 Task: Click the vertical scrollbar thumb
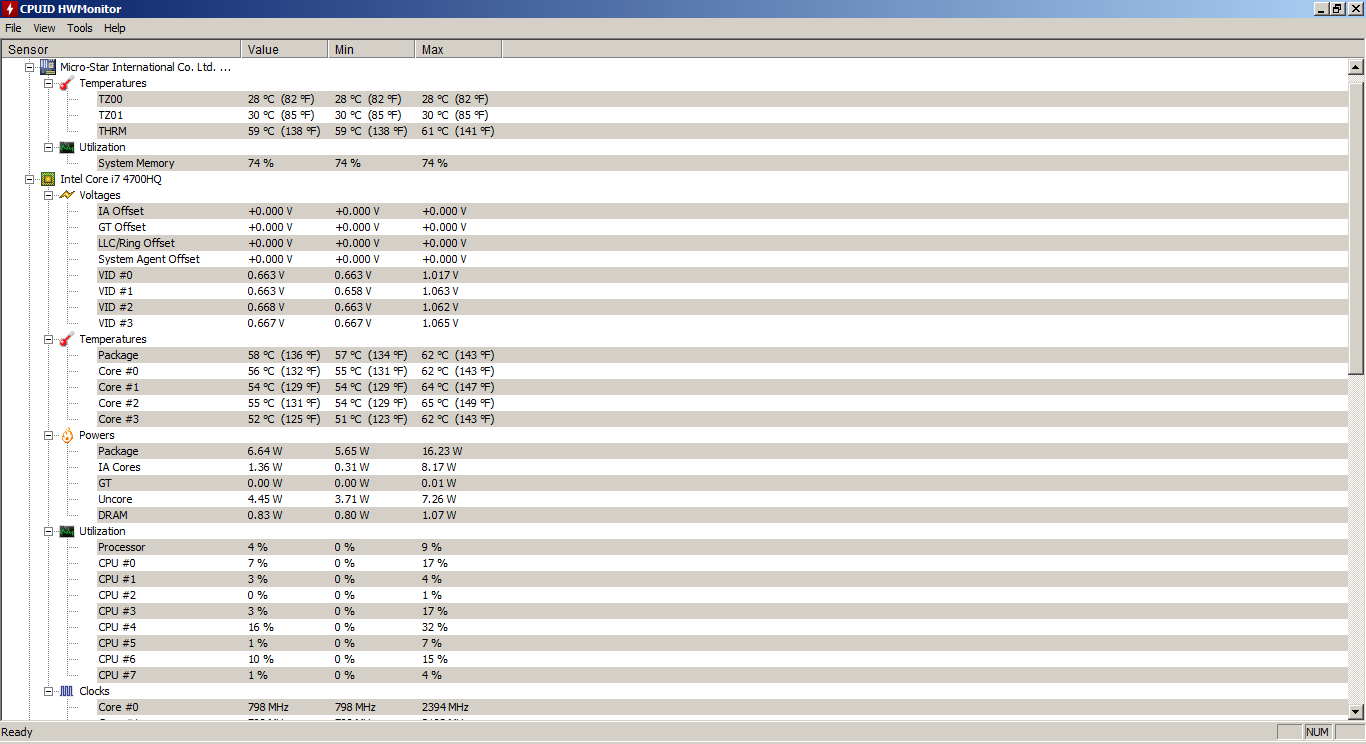(x=1356, y=226)
